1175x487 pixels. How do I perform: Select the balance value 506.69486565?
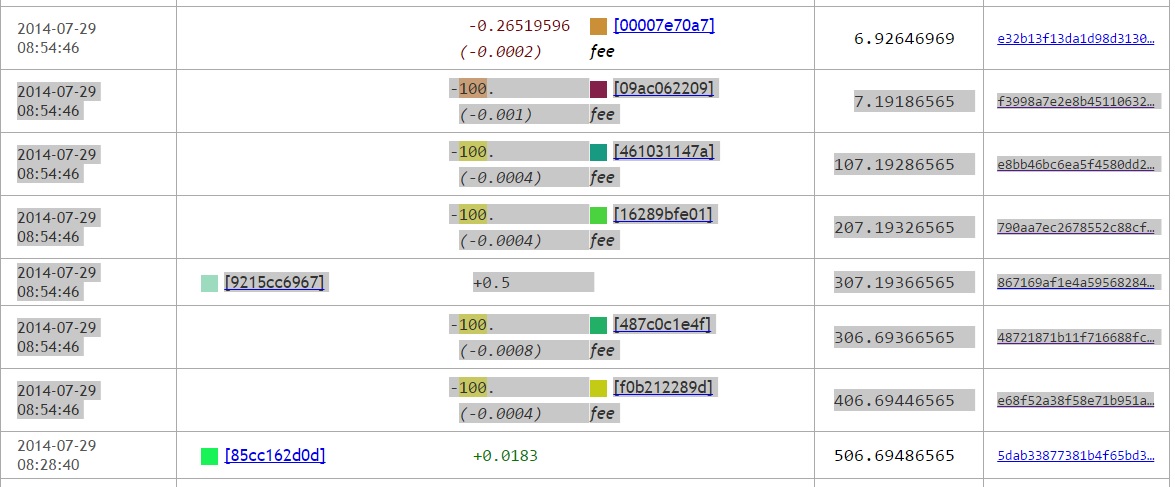tap(894, 455)
